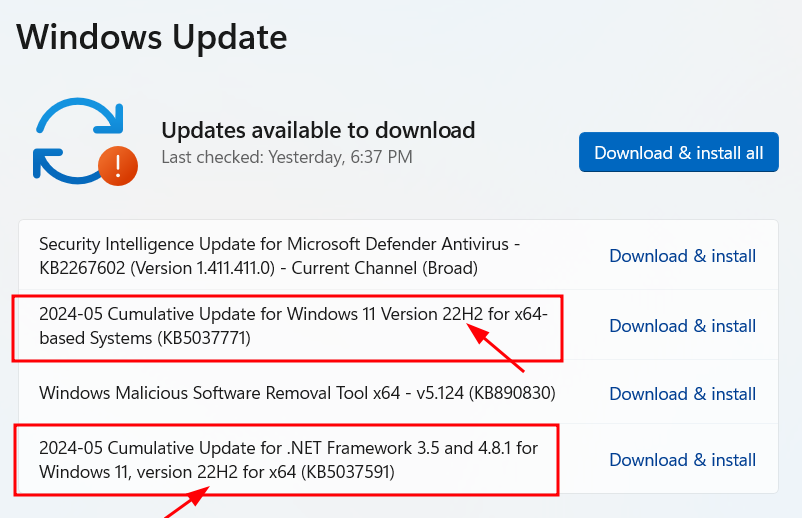The image size is (802, 518).
Task: Download & install the Malicious Software Removal Tool
Action: 682,394
